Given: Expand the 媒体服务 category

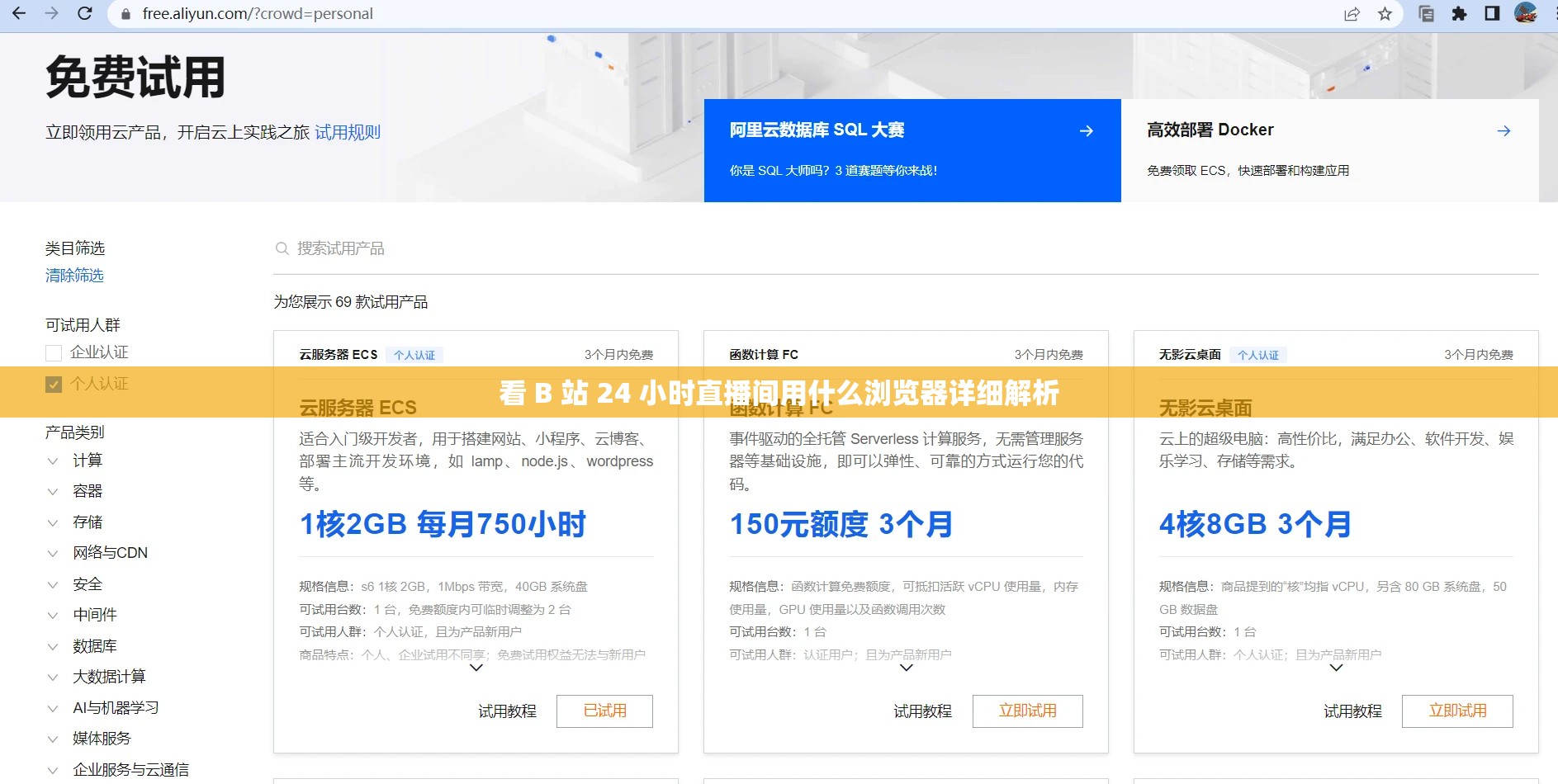Looking at the screenshot, I should [x=53, y=739].
